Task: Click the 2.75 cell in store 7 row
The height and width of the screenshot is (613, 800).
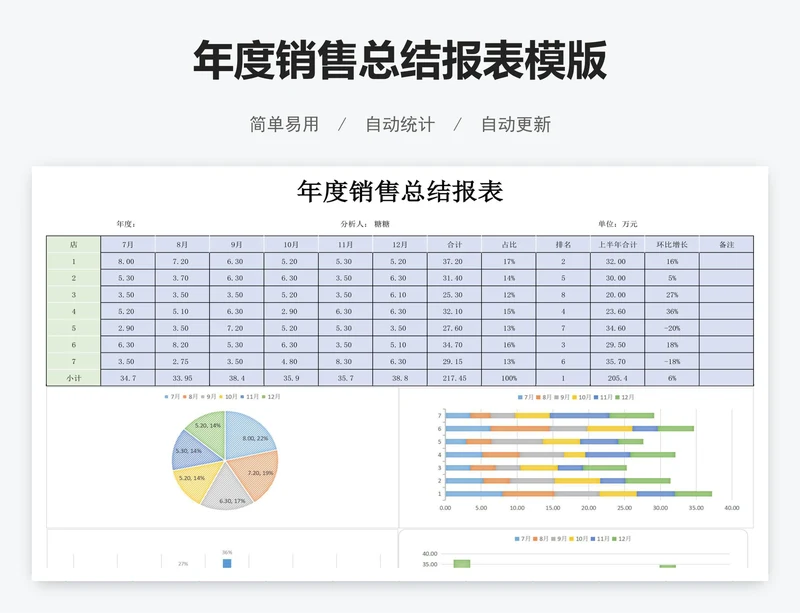Action: pos(182,361)
